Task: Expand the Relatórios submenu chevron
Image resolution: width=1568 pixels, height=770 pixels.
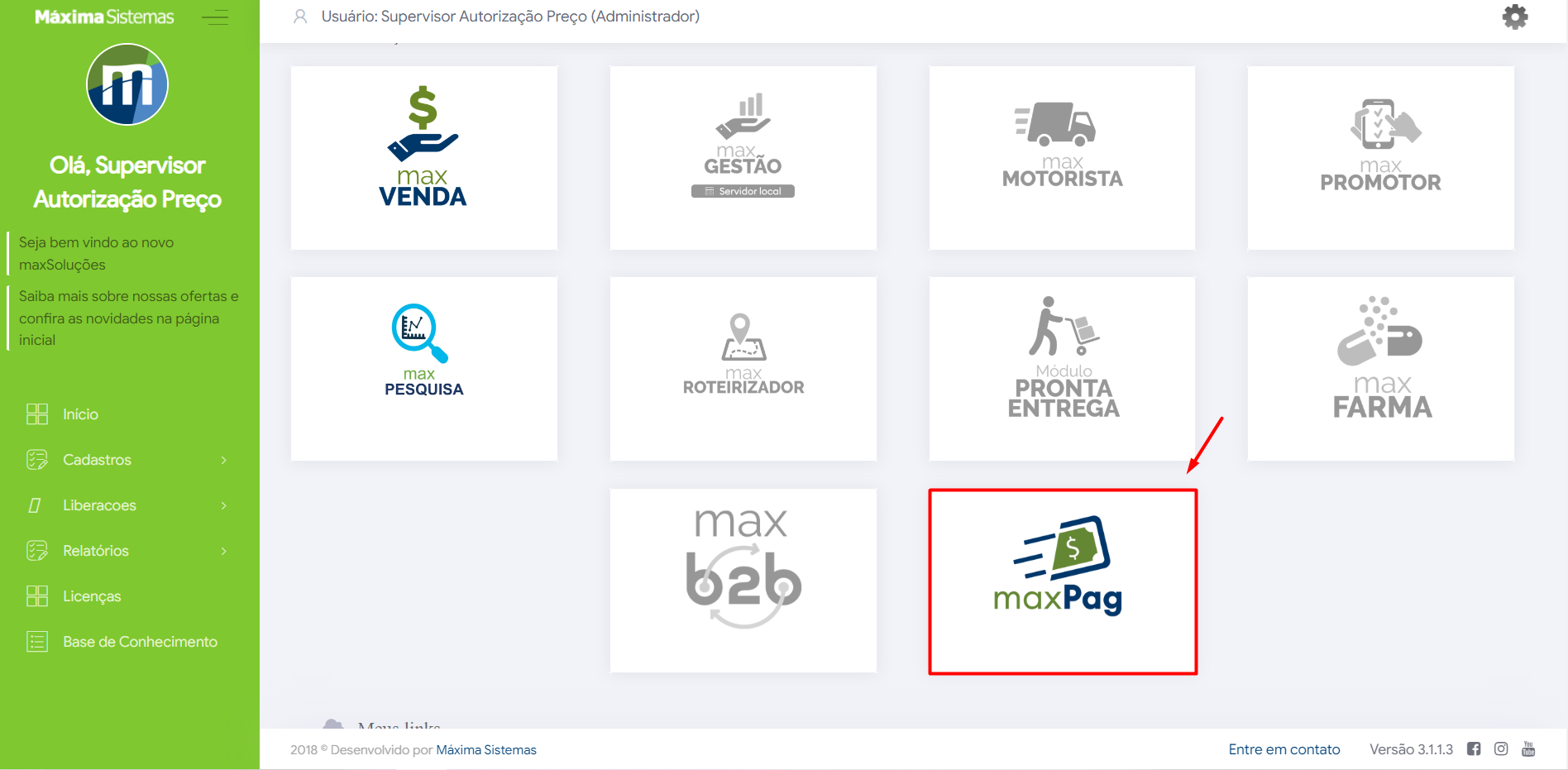Action: point(223,551)
